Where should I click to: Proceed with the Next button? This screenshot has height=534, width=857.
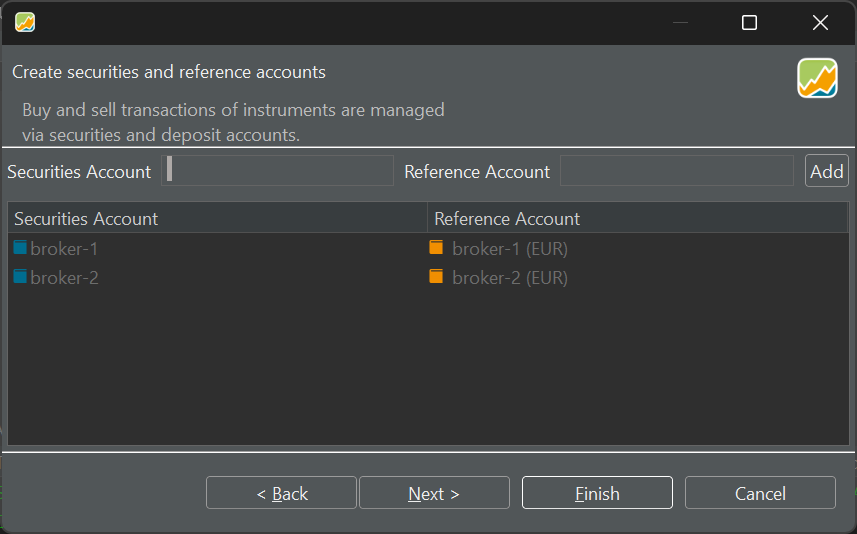coord(434,493)
